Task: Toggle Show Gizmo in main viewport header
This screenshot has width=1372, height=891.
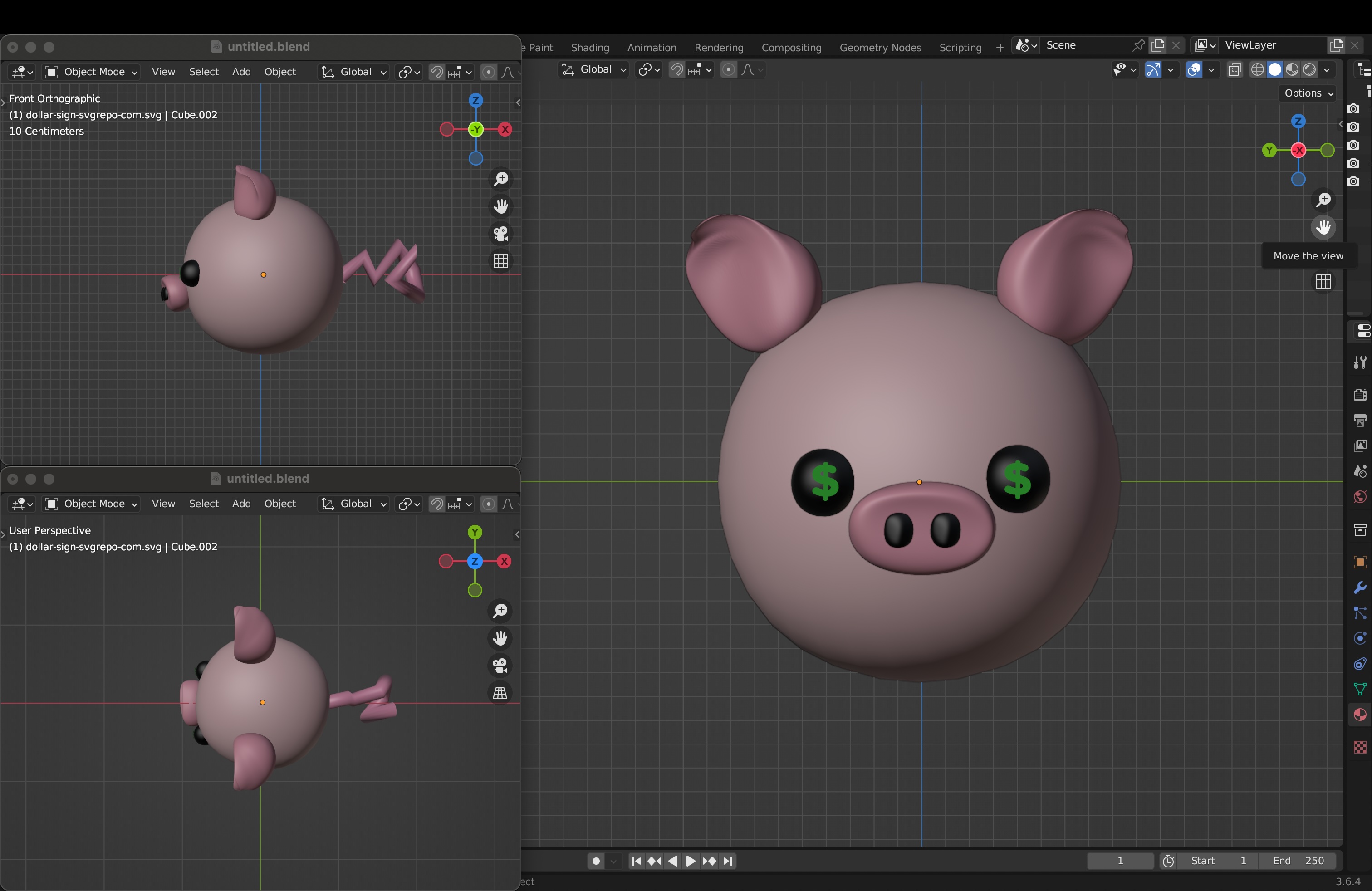Action: 1152,70
